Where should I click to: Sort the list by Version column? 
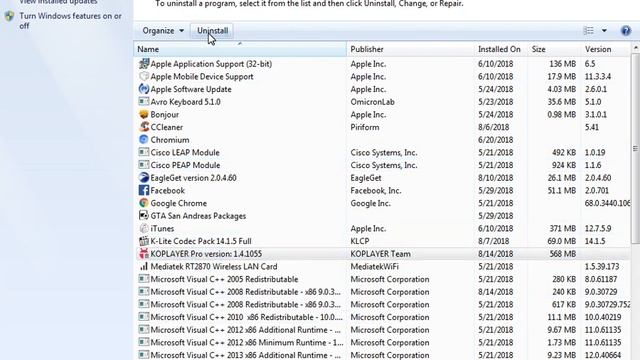tap(605, 49)
